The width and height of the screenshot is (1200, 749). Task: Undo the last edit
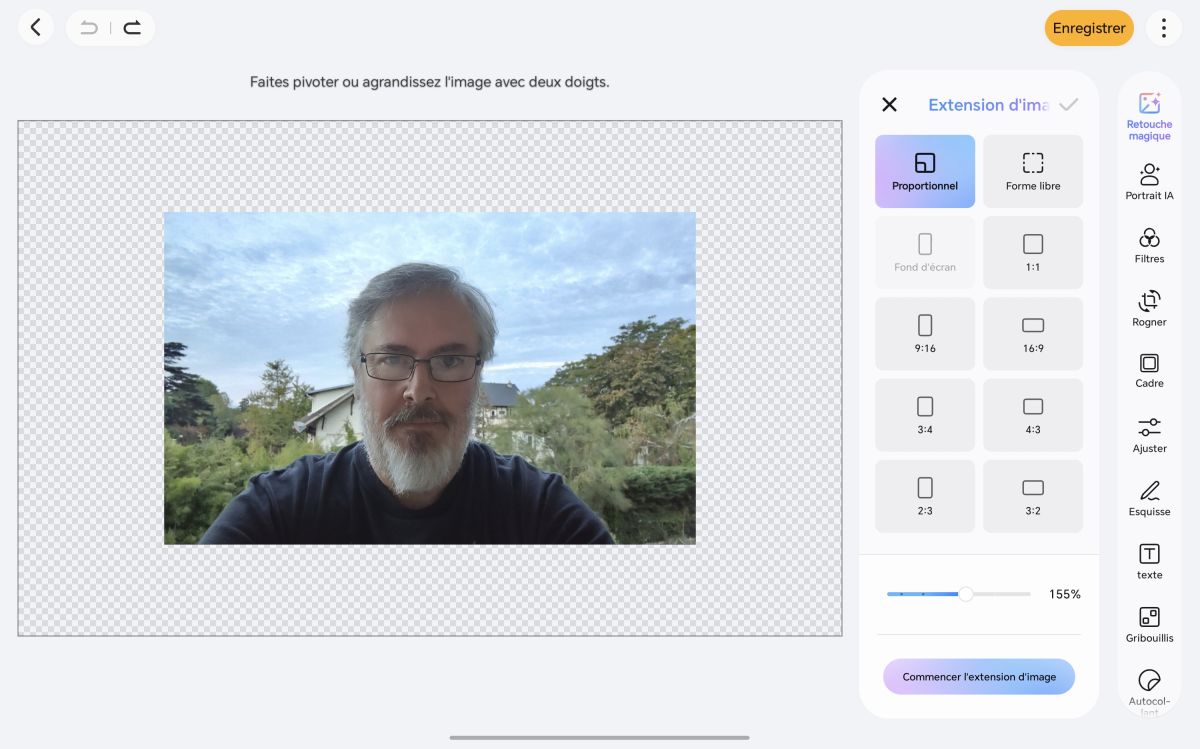click(89, 28)
